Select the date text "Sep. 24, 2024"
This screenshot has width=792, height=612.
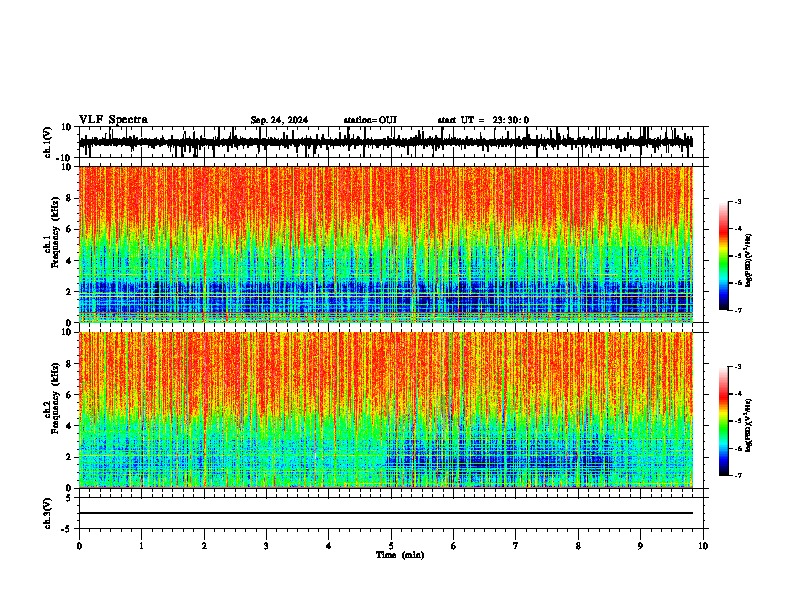tap(279, 120)
